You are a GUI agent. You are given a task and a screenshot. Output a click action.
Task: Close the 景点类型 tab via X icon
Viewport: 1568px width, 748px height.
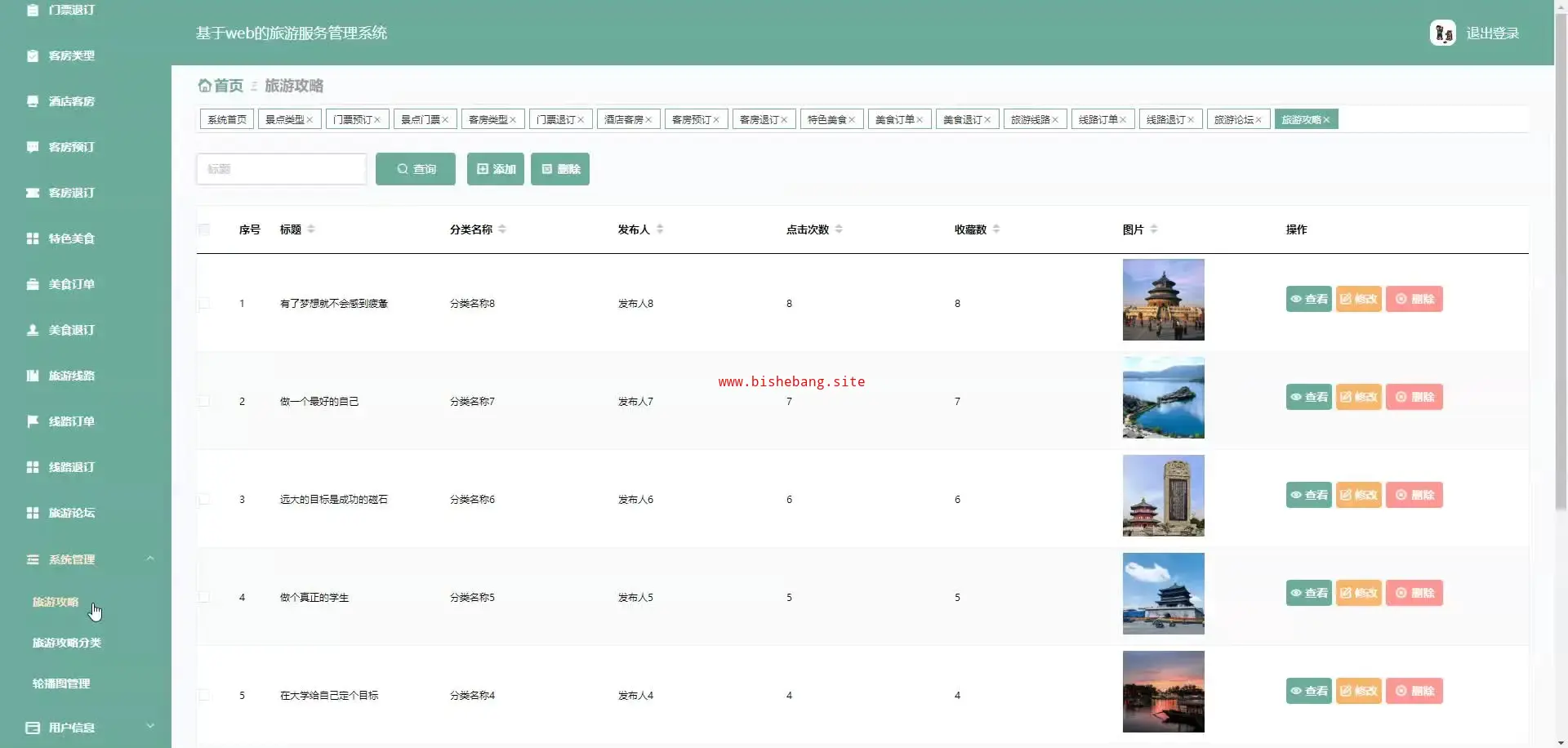pyautogui.click(x=310, y=120)
